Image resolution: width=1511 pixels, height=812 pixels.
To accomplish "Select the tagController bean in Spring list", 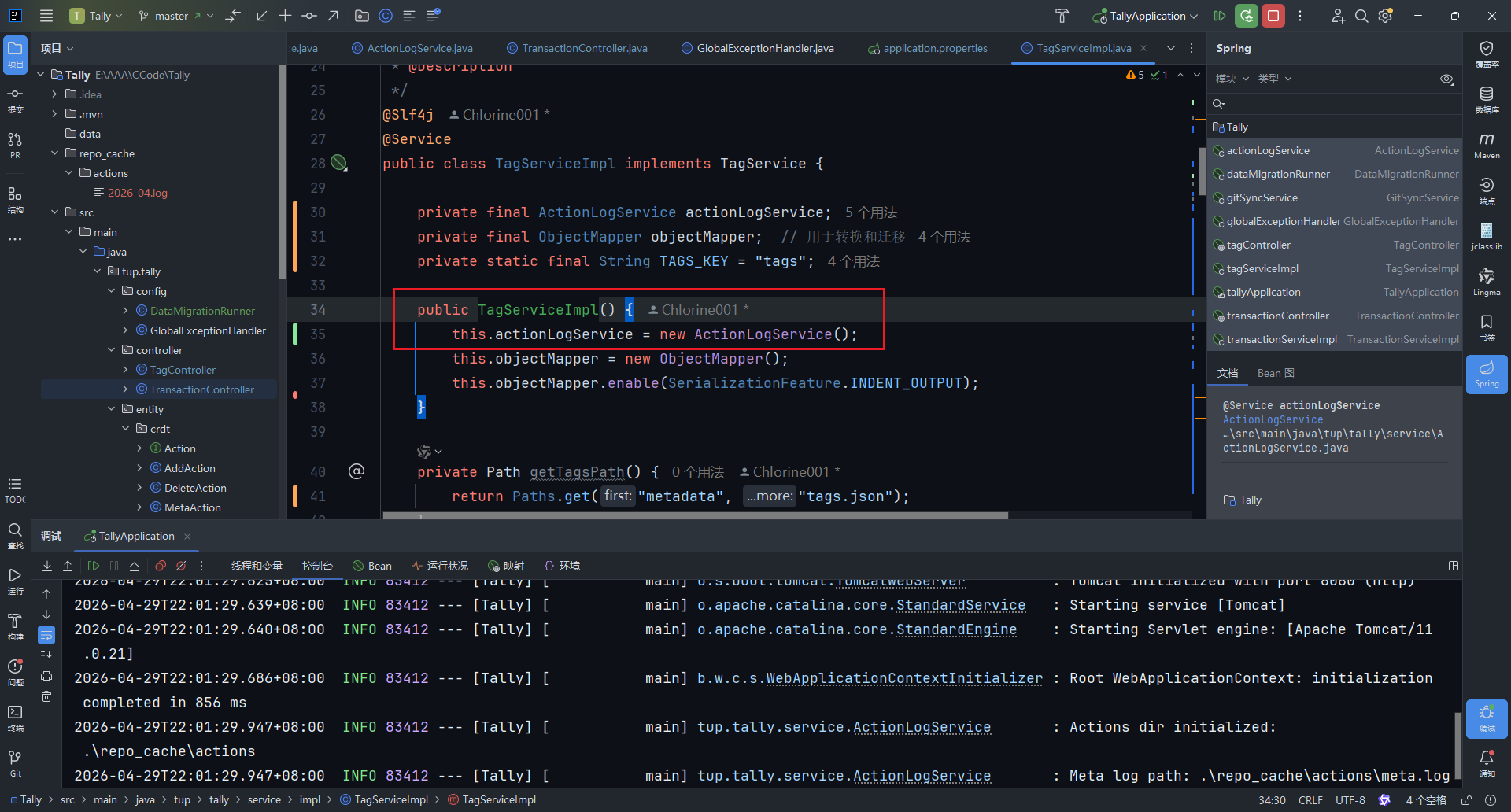I will pyautogui.click(x=1335, y=245).
